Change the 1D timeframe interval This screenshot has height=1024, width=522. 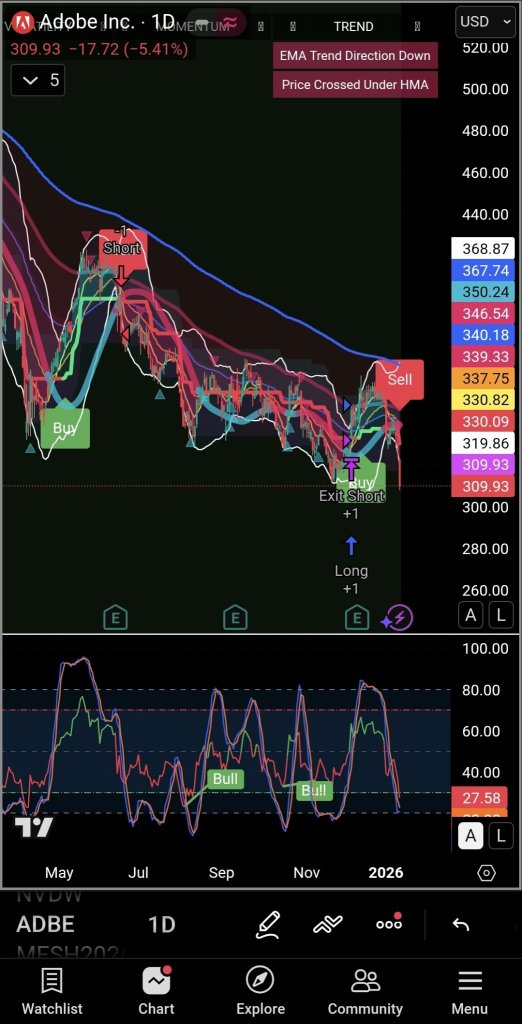click(x=161, y=924)
